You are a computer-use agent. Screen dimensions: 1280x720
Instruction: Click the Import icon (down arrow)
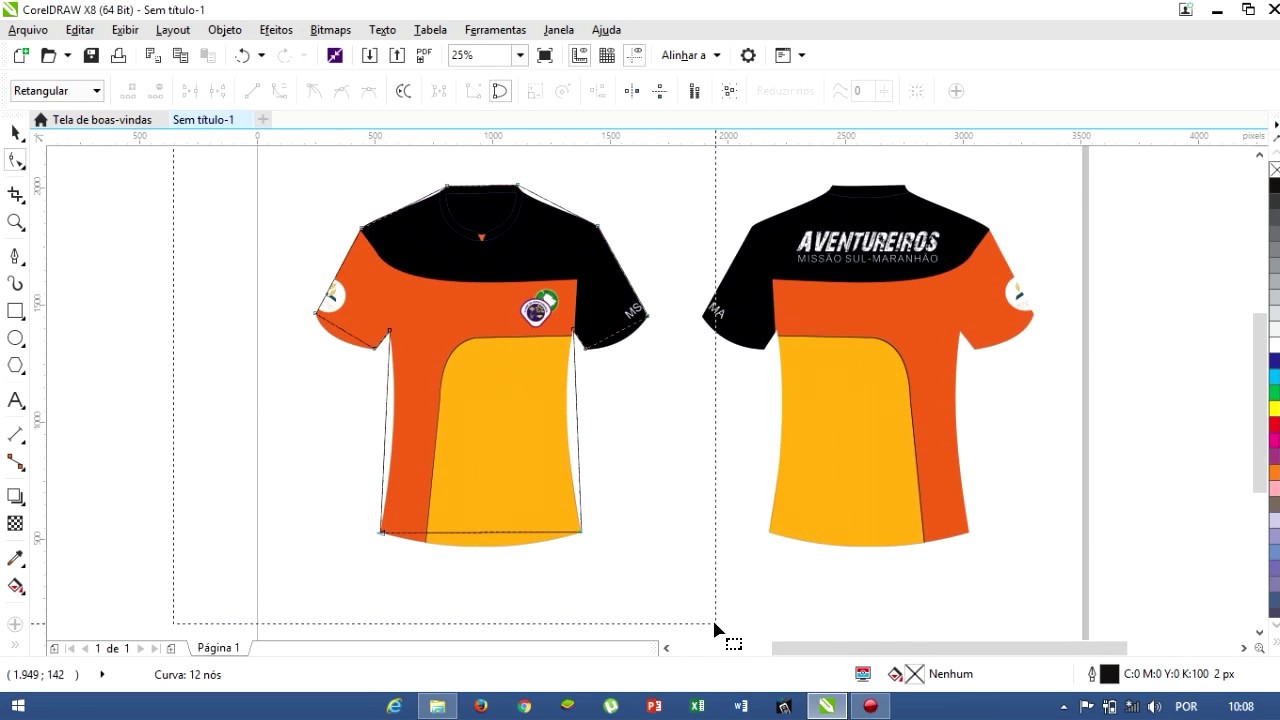369,56
